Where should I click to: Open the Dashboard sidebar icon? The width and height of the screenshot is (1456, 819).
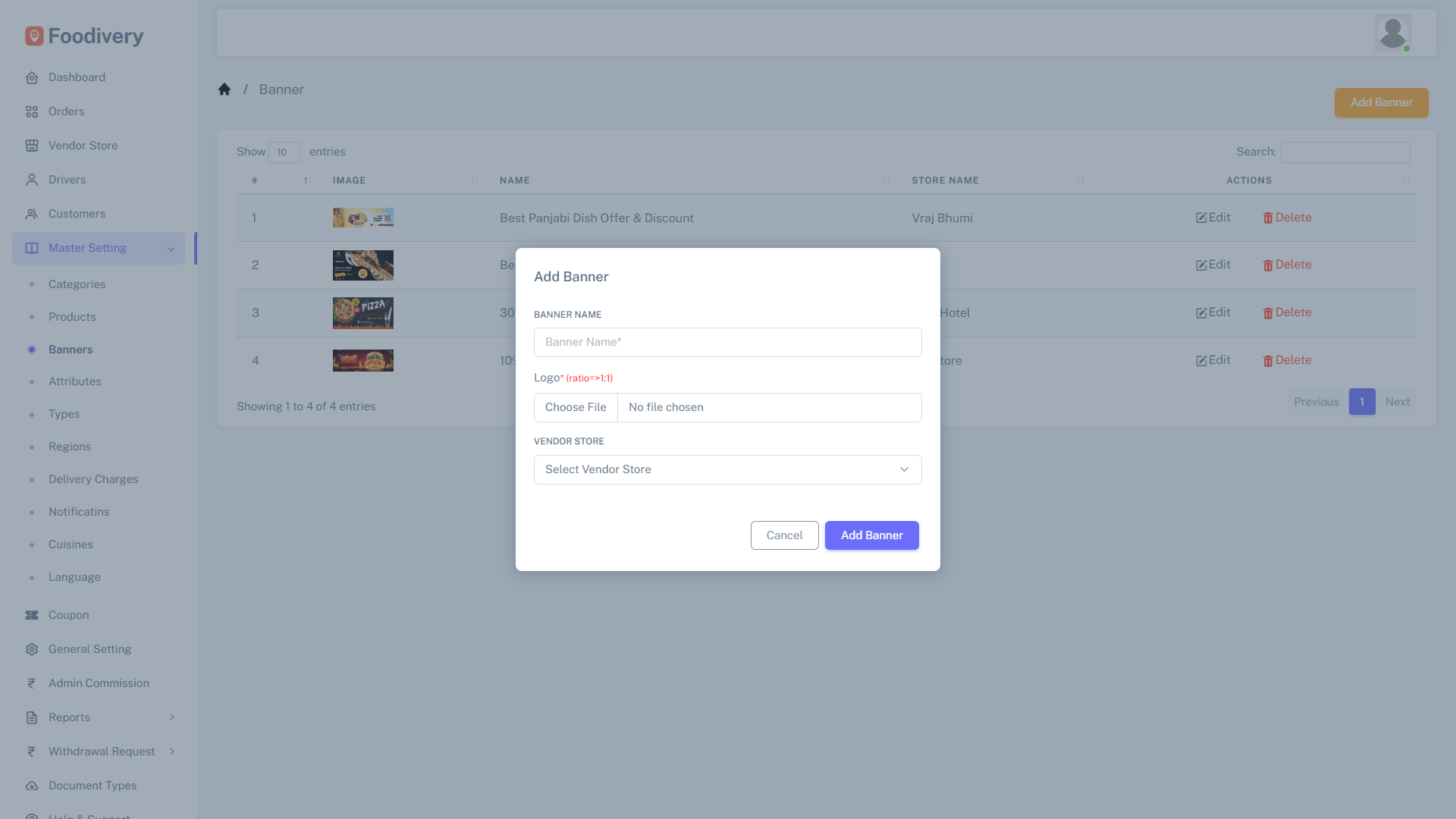pos(31,77)
